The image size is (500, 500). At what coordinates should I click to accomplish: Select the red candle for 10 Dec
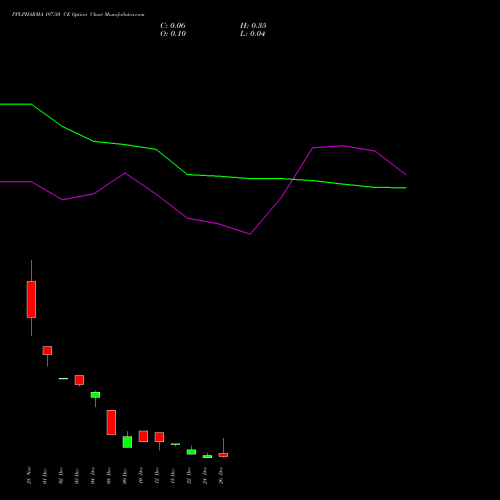[143, 436]
